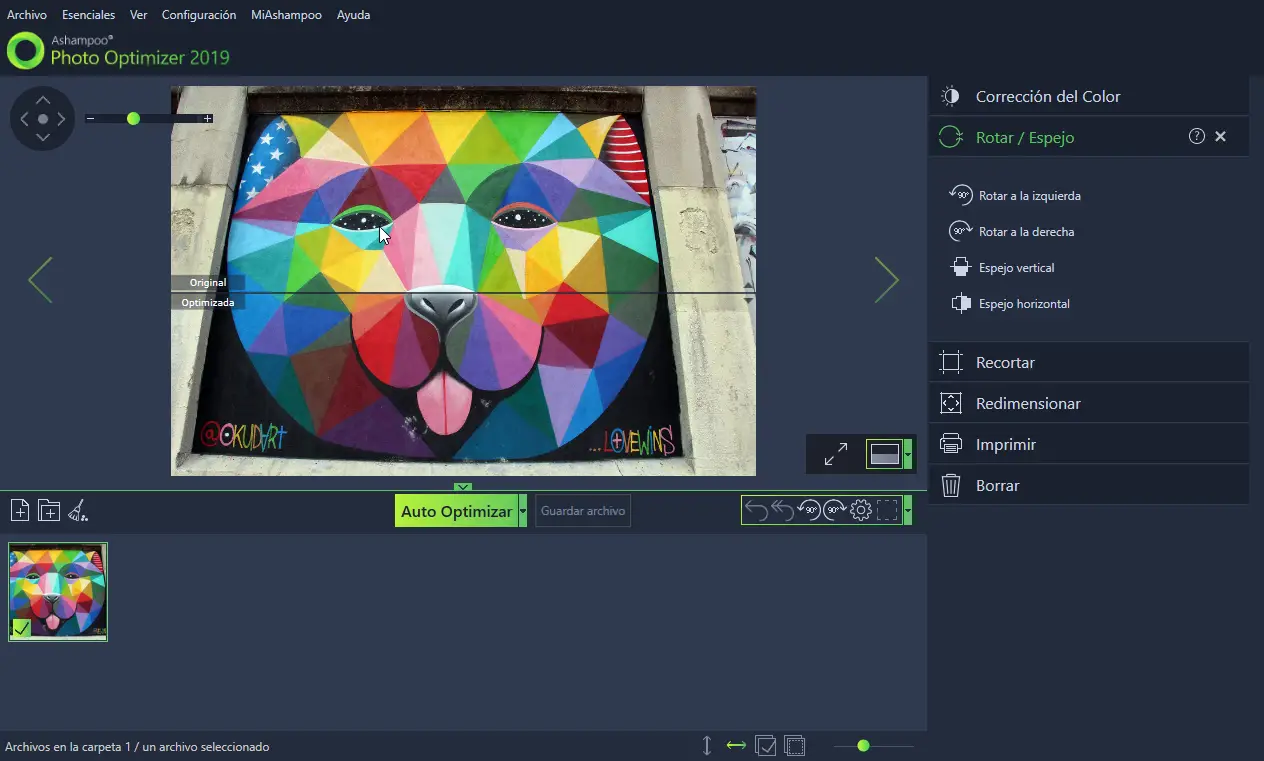The width and height of the screenshot is (1264, 761).
Task: Rotate 90° right from the quick toolbar
Action: pos(835,511)
